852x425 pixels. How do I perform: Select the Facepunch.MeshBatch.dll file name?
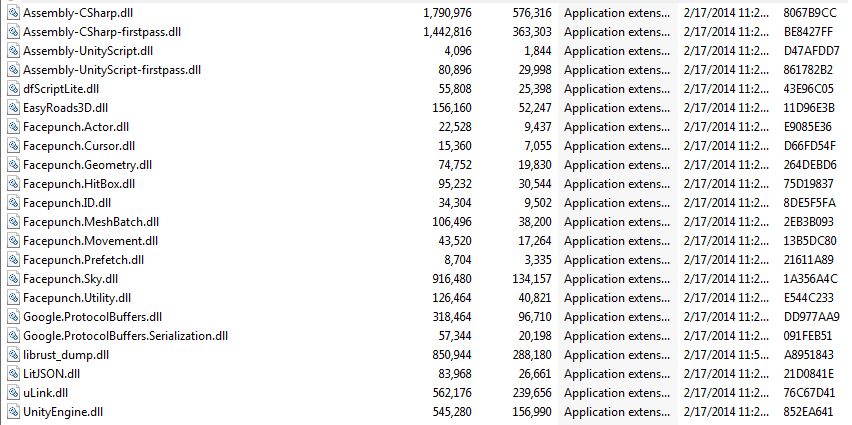coord(91,222)
